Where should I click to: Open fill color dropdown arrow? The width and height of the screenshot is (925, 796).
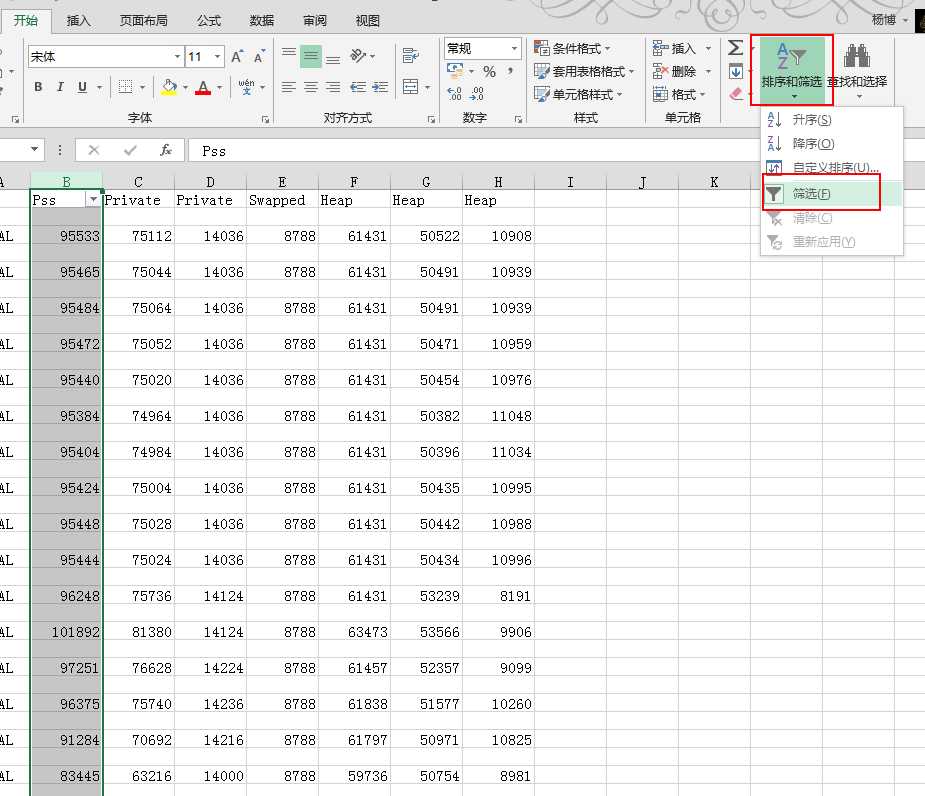coord(185,87)
